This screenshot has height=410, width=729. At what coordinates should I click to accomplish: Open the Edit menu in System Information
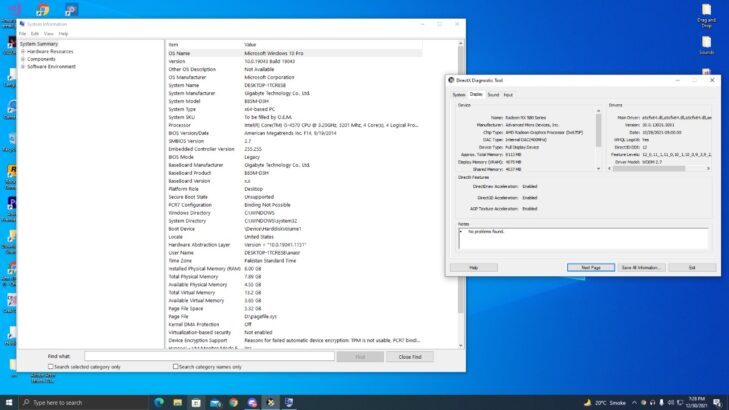35,34
